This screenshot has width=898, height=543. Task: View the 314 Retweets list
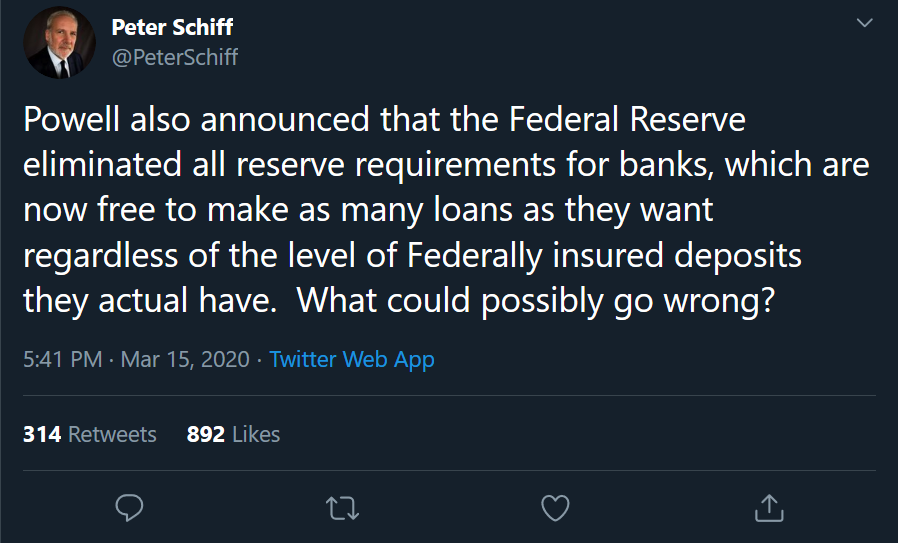(90, 434)
